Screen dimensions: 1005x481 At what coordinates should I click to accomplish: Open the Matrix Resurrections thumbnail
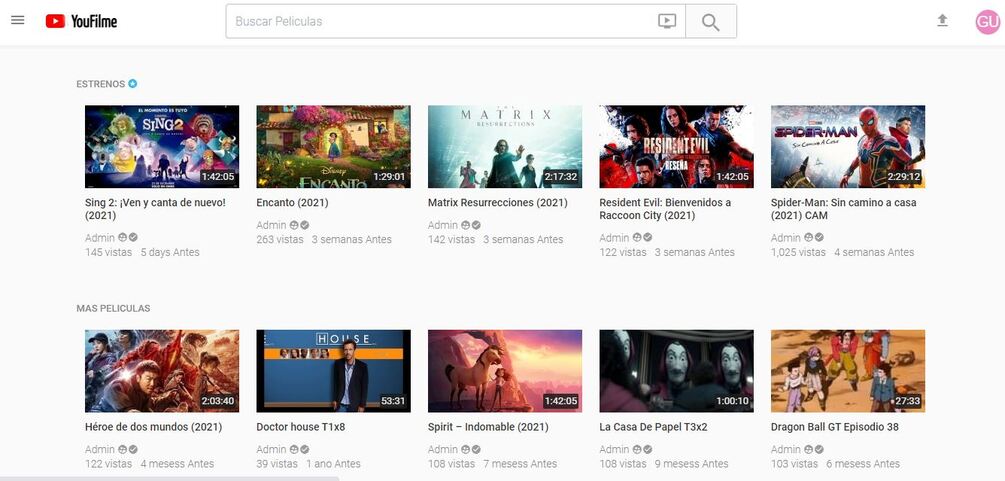pyautogui.click(x=505, y=146)
